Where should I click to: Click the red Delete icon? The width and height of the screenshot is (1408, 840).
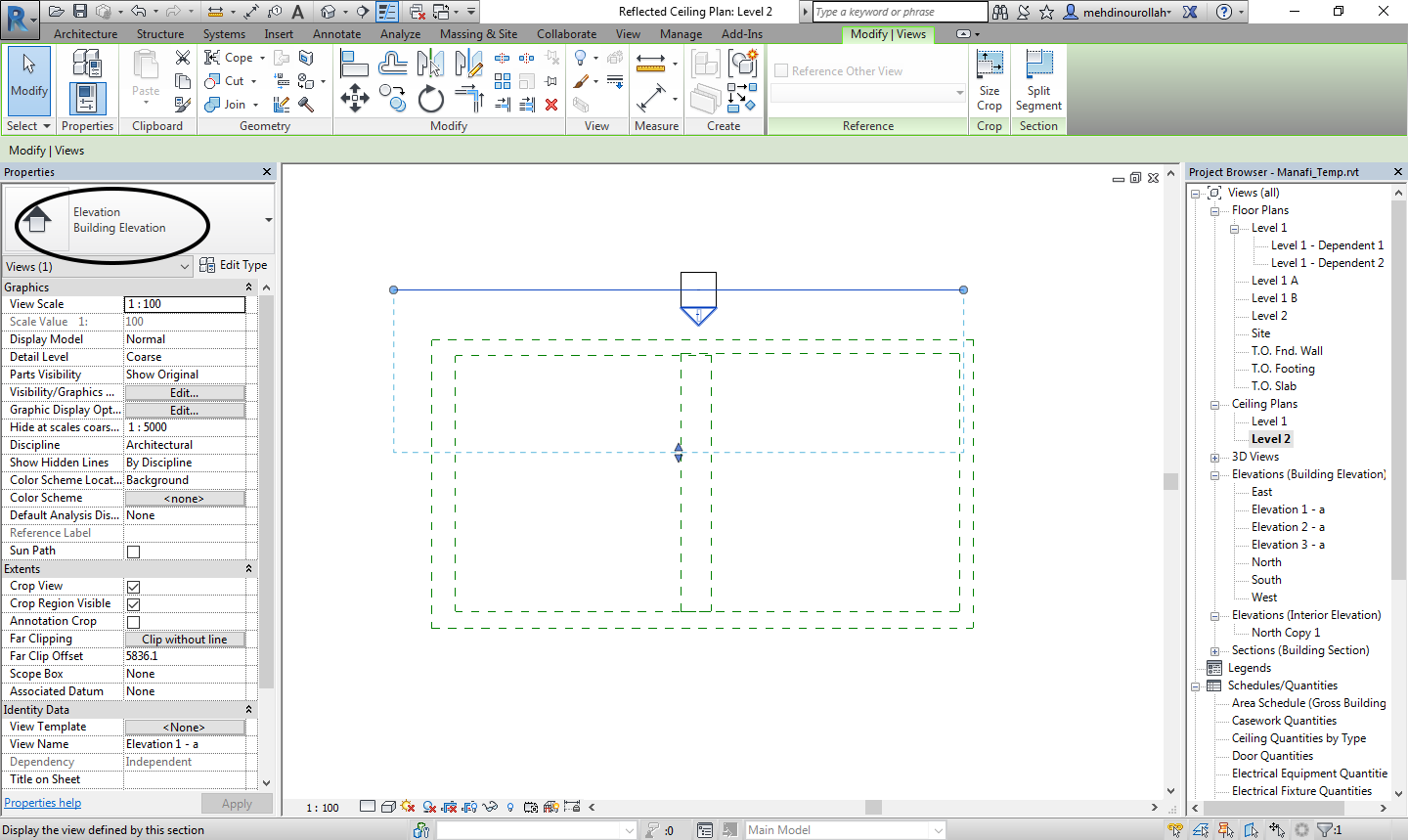[551, 104]
